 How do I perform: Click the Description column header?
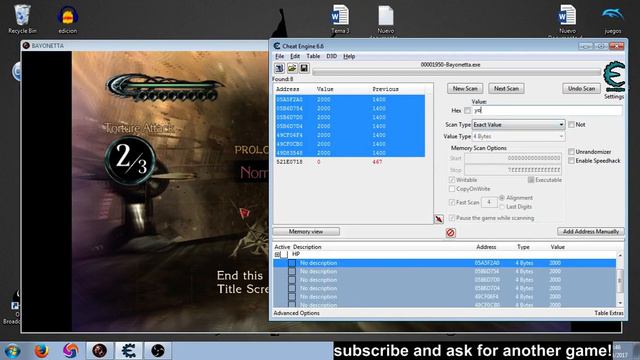pos(307,247)
